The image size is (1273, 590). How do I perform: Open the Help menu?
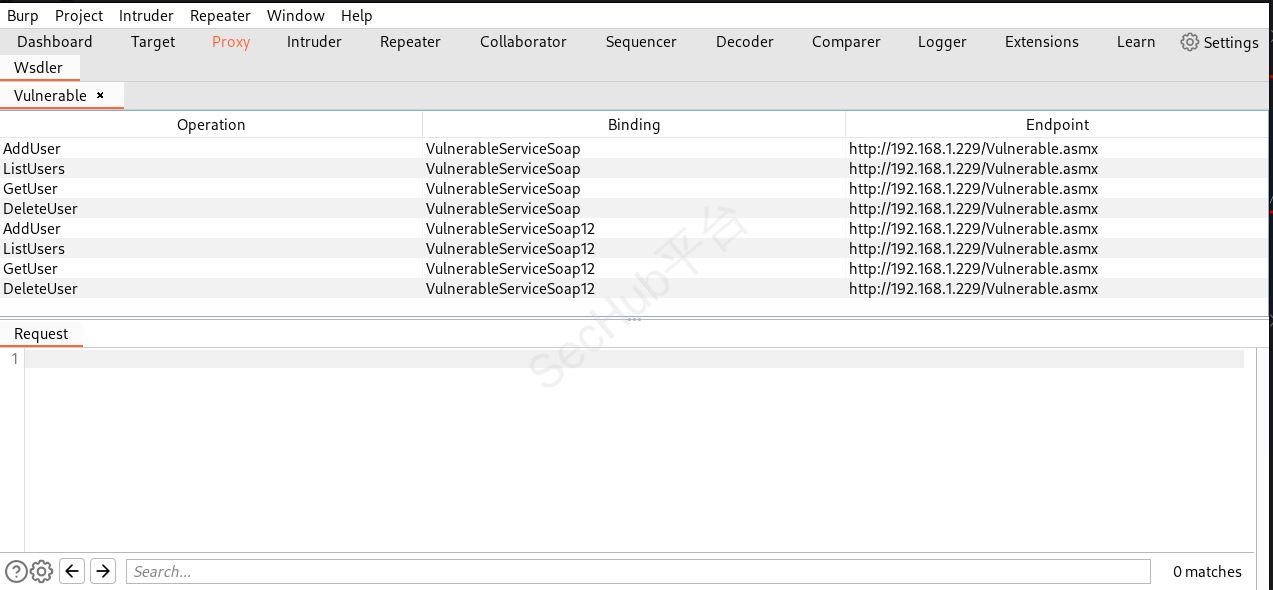click(x=356, y=15)
